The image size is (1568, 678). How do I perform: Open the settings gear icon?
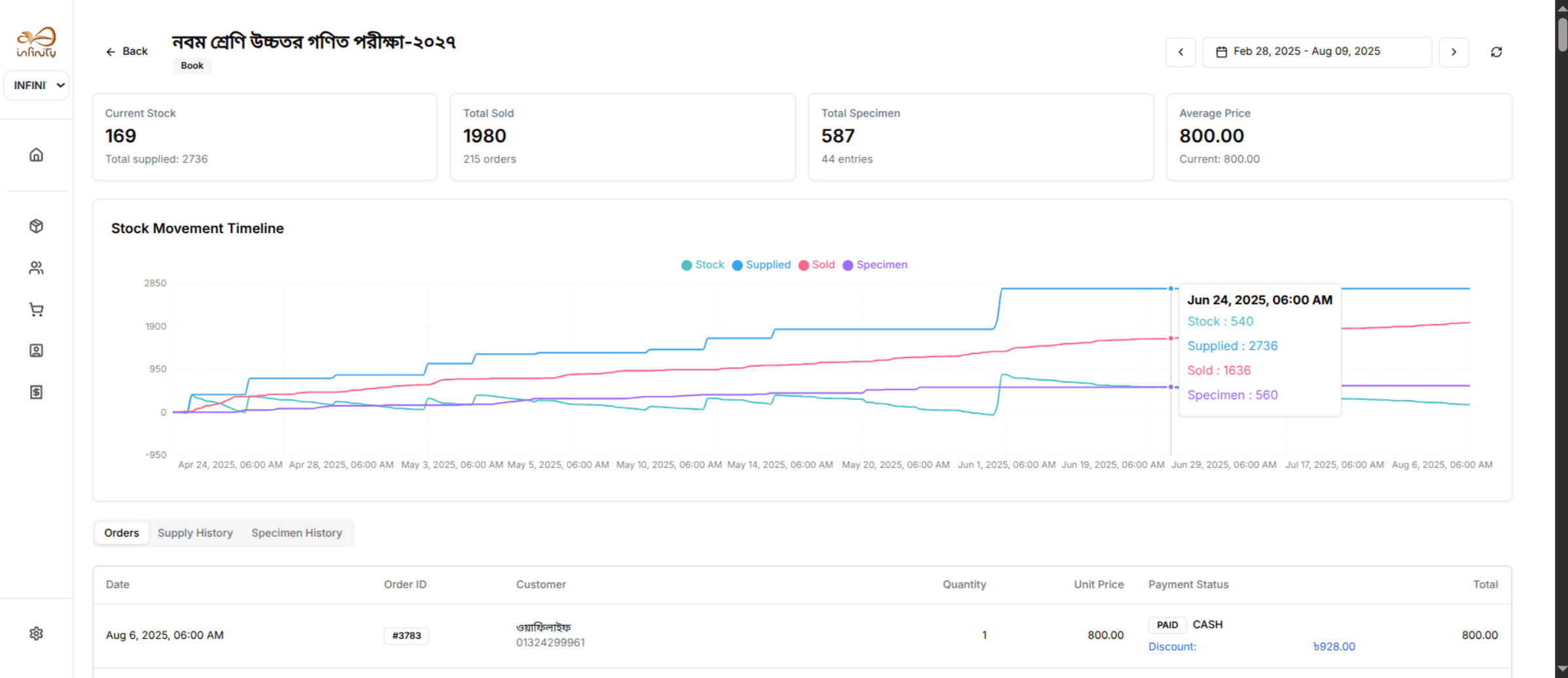(x=37, y=633)
